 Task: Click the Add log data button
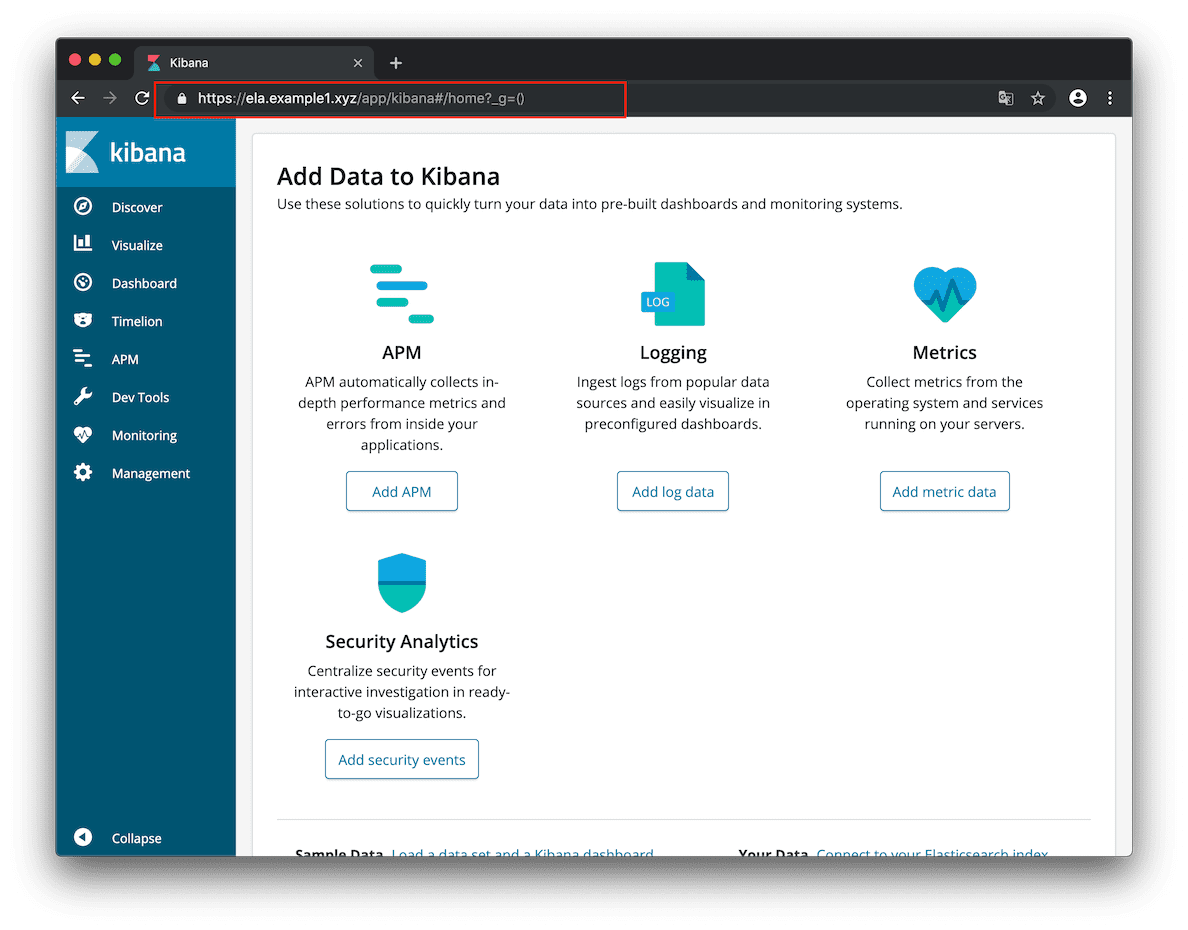tap(673, 491)
